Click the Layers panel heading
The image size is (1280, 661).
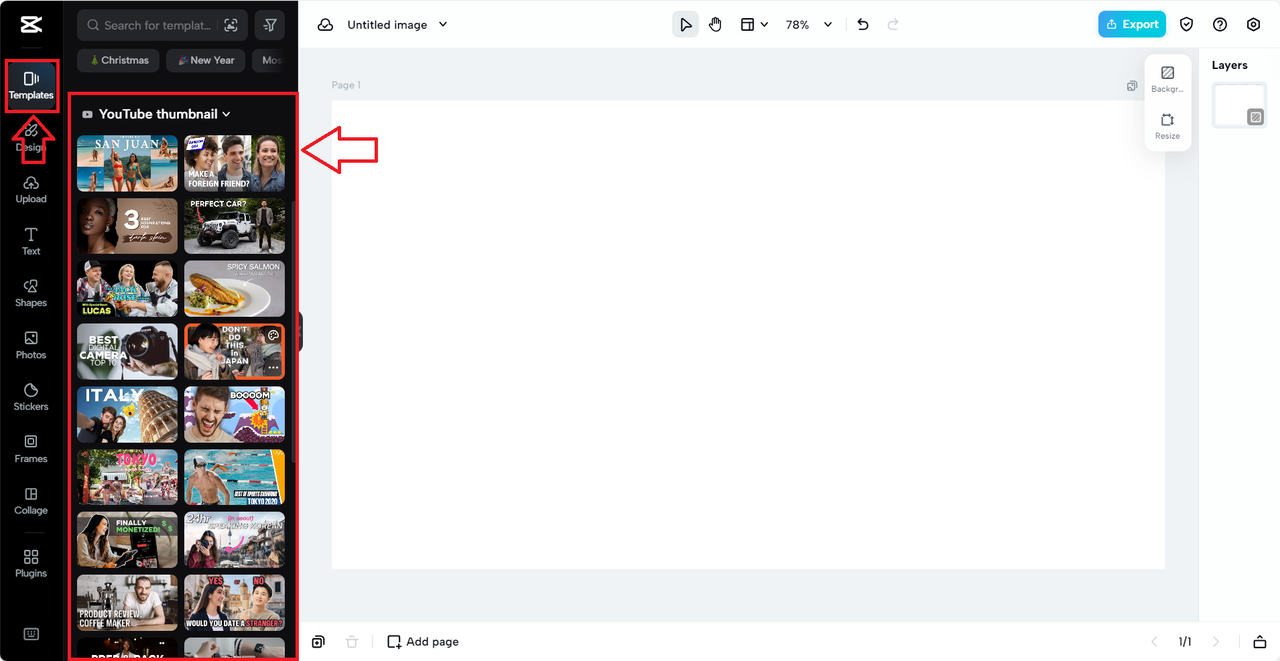click(x=1229, y=65)
